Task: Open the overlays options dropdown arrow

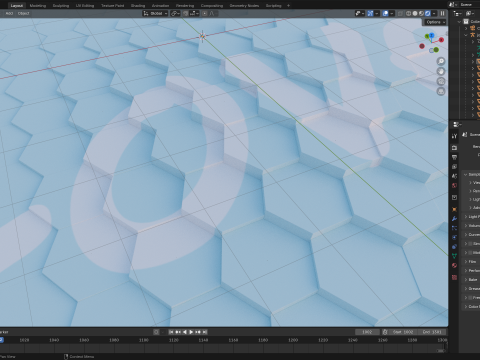Action: (392, 13)
